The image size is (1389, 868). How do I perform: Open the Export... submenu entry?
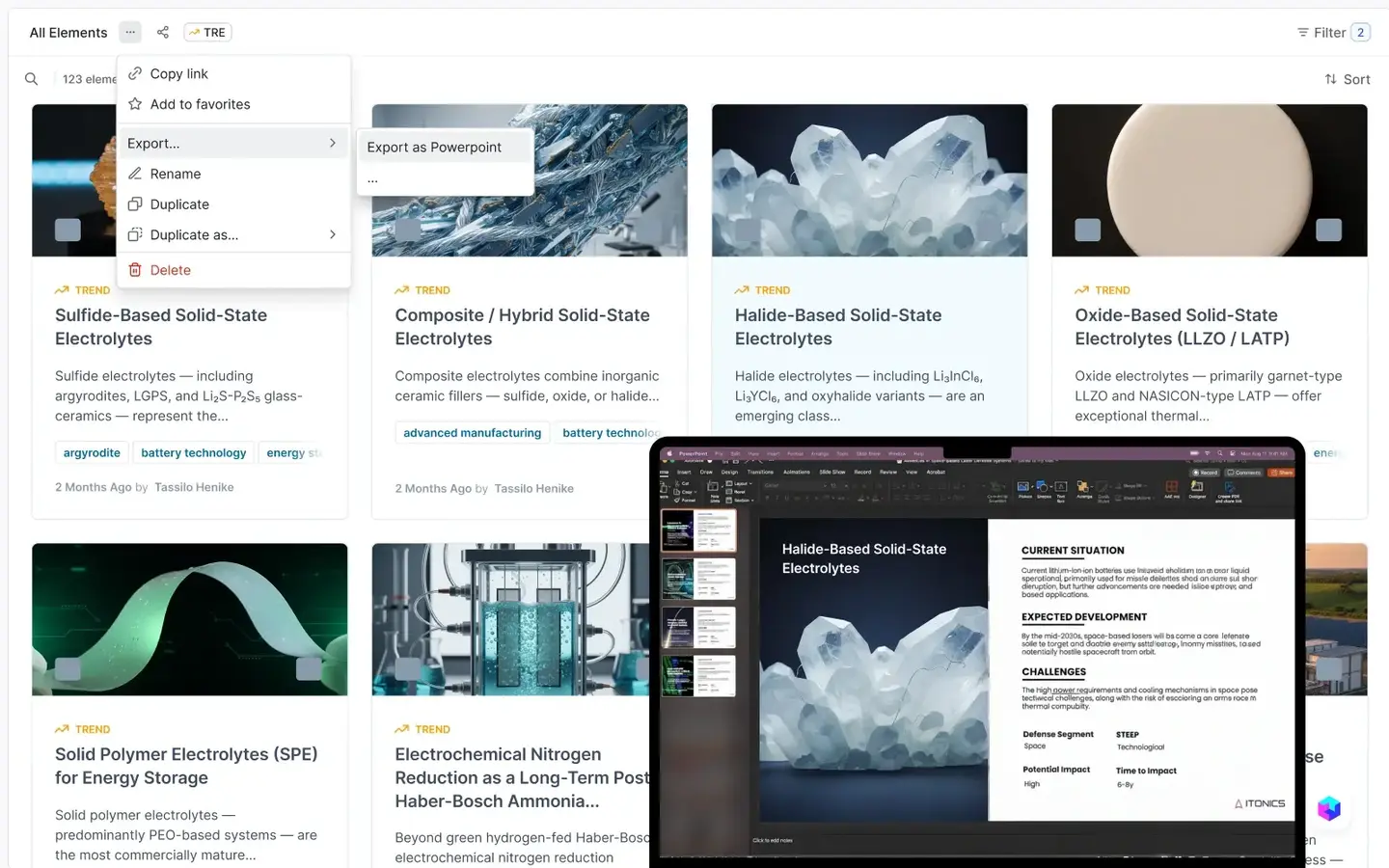pos(233,143)
